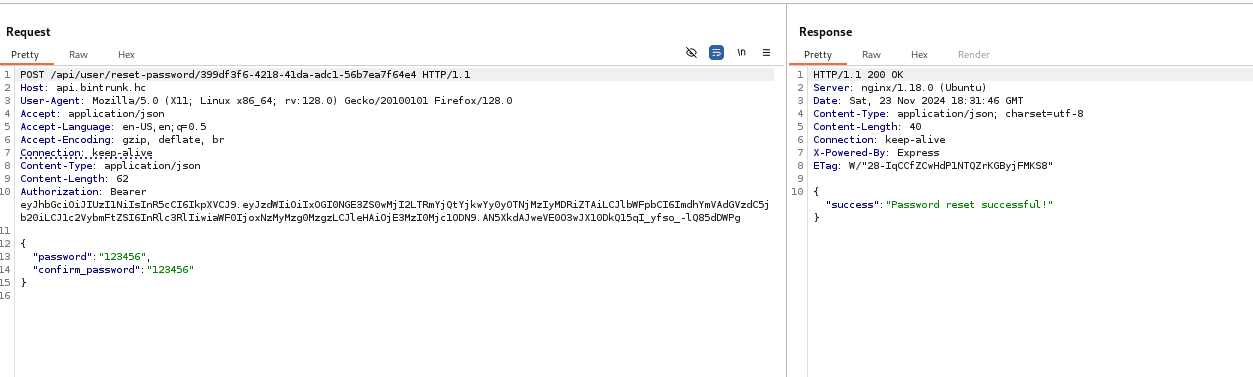Click the Response panel title
The height and width of the screenshot is (377, 1253).
pyautogui.click(x=825, y=32)
